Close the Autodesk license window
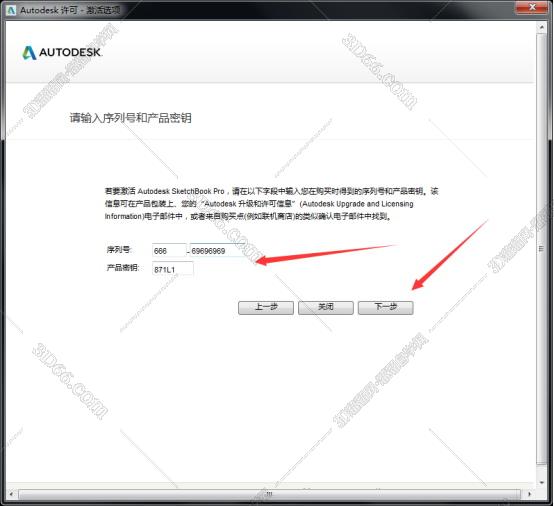554x506 pixels. click(x=532, y=7)
